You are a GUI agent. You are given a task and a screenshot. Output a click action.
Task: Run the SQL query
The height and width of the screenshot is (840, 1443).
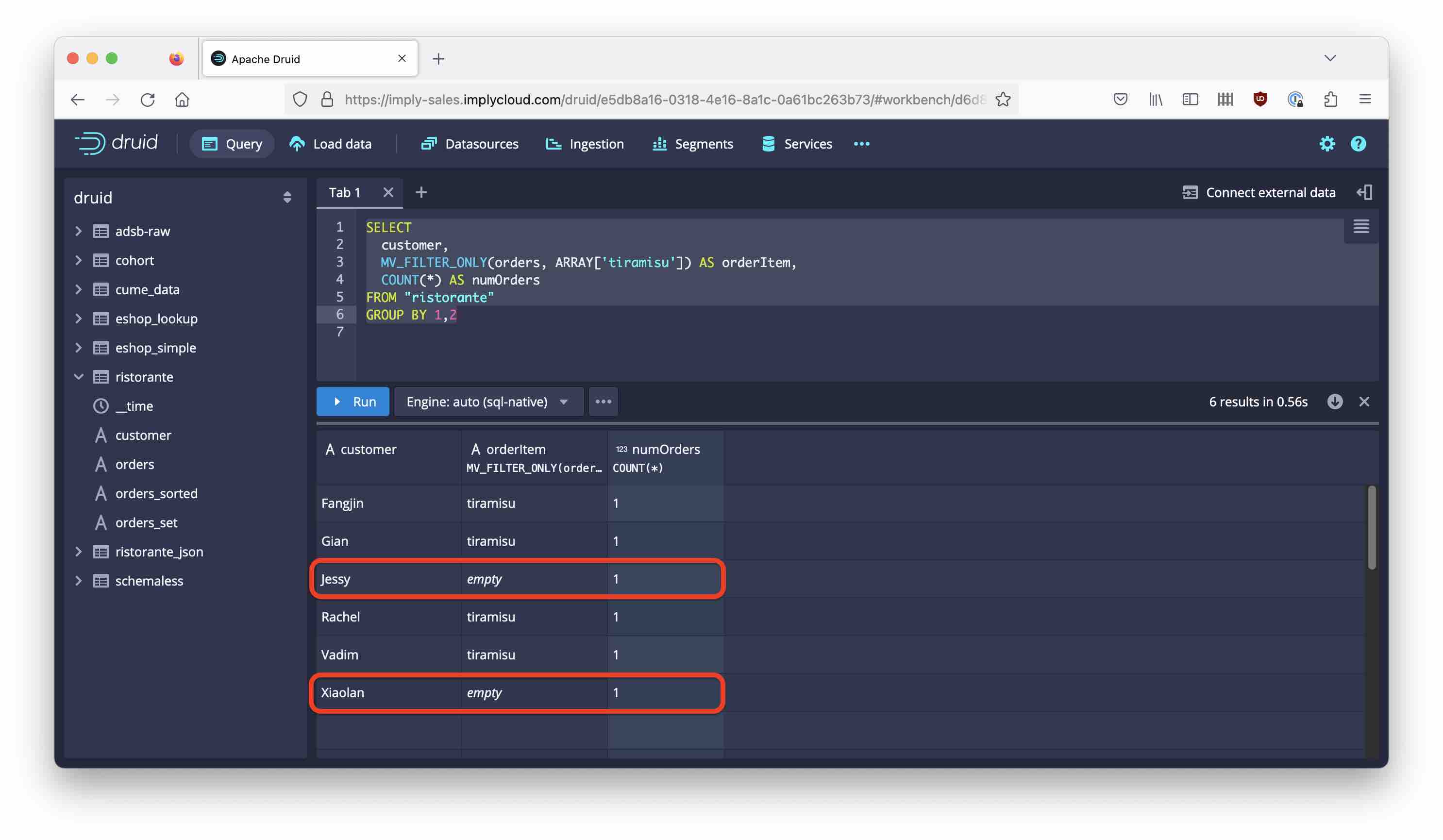352,402
